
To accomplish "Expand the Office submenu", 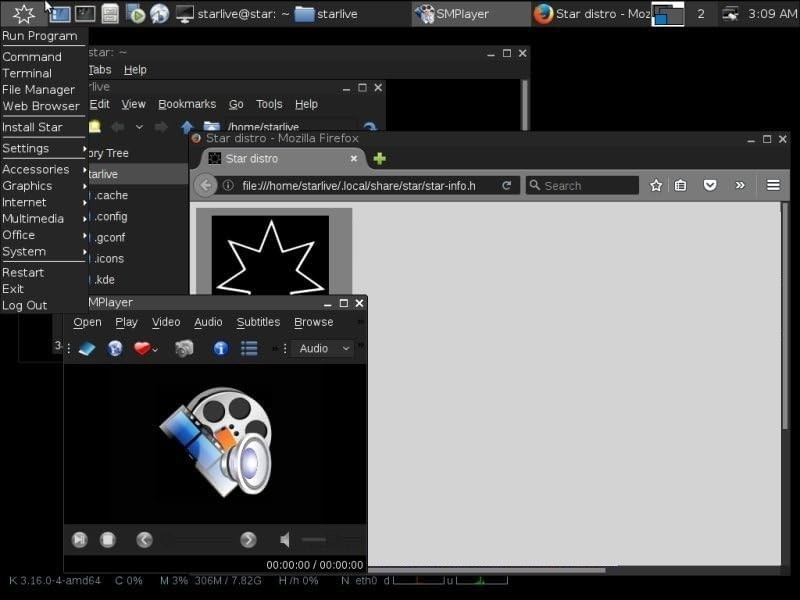I will tap(44, 235).
